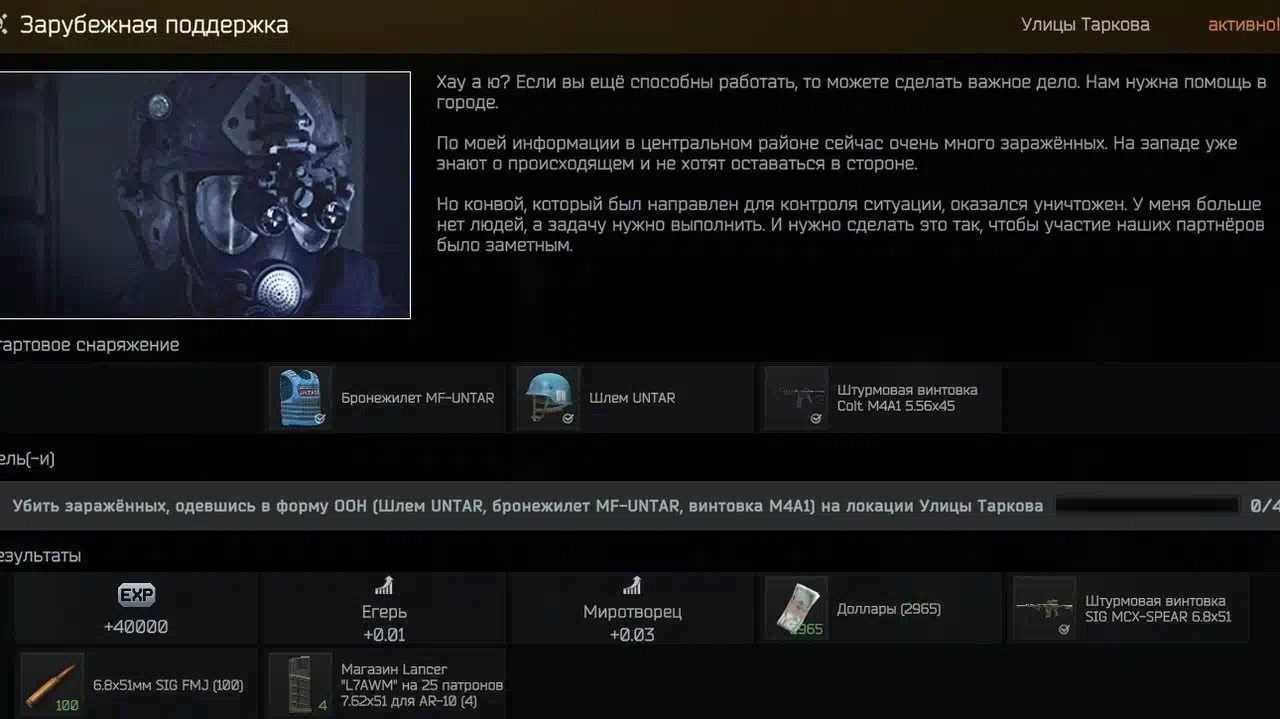Click the Lancer L7AWM magazine icon
1280x719 pixels.
300,684
